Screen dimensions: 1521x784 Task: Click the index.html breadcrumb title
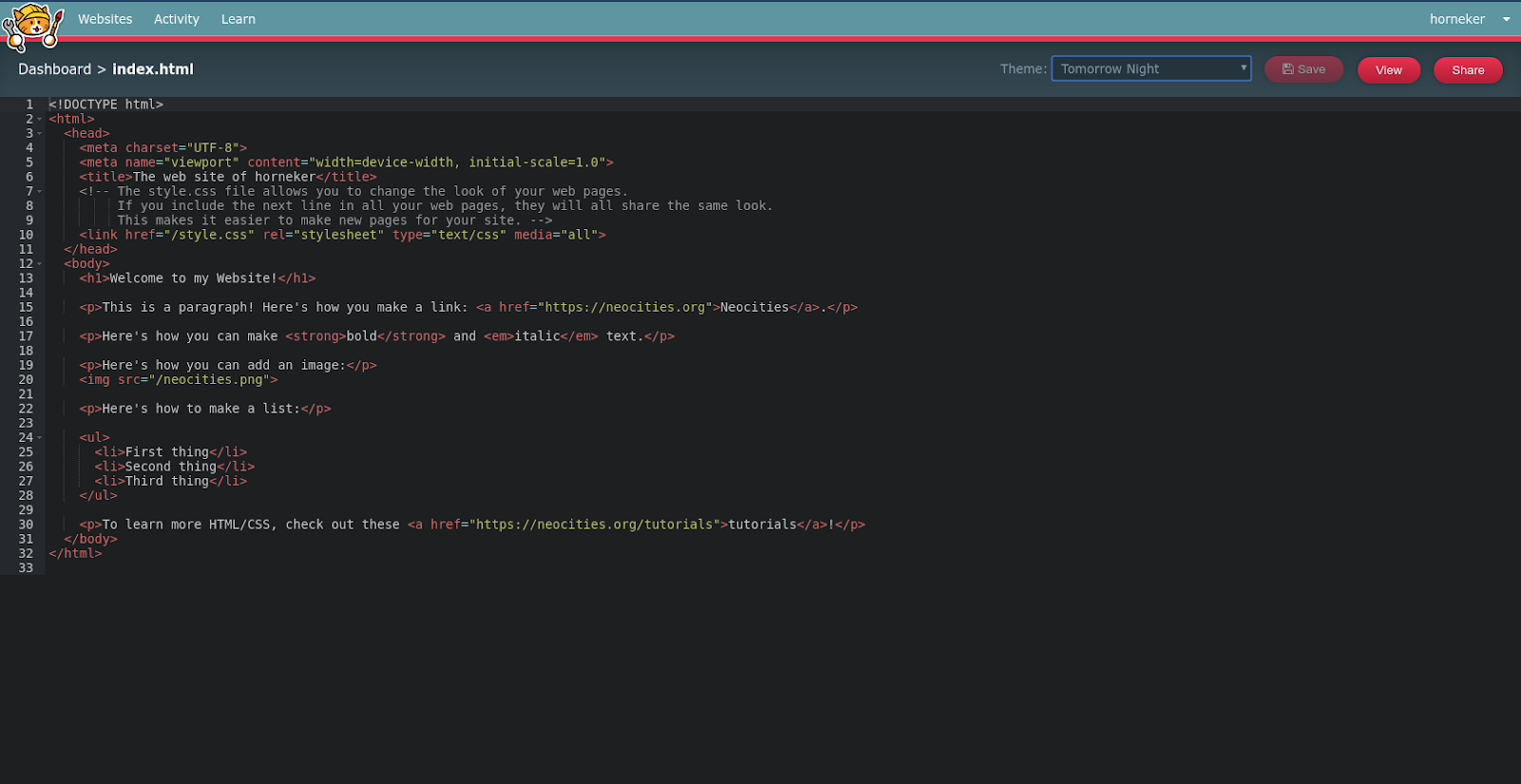(x=153, y=69)
